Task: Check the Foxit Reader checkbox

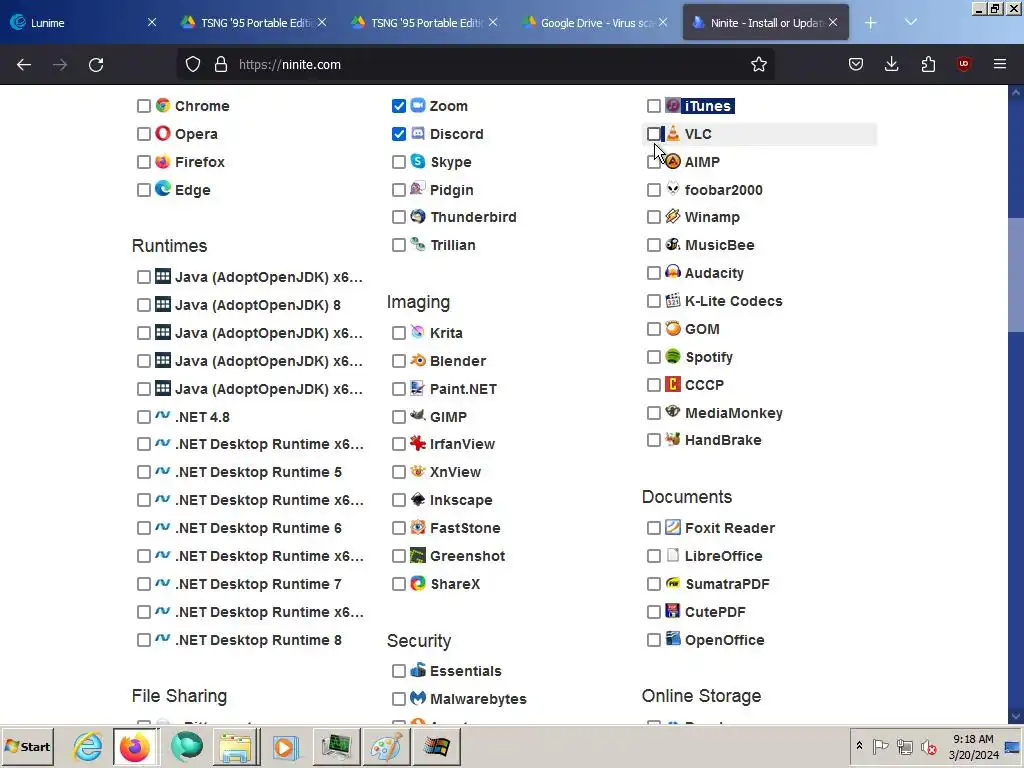Action: tap(653, 528)
